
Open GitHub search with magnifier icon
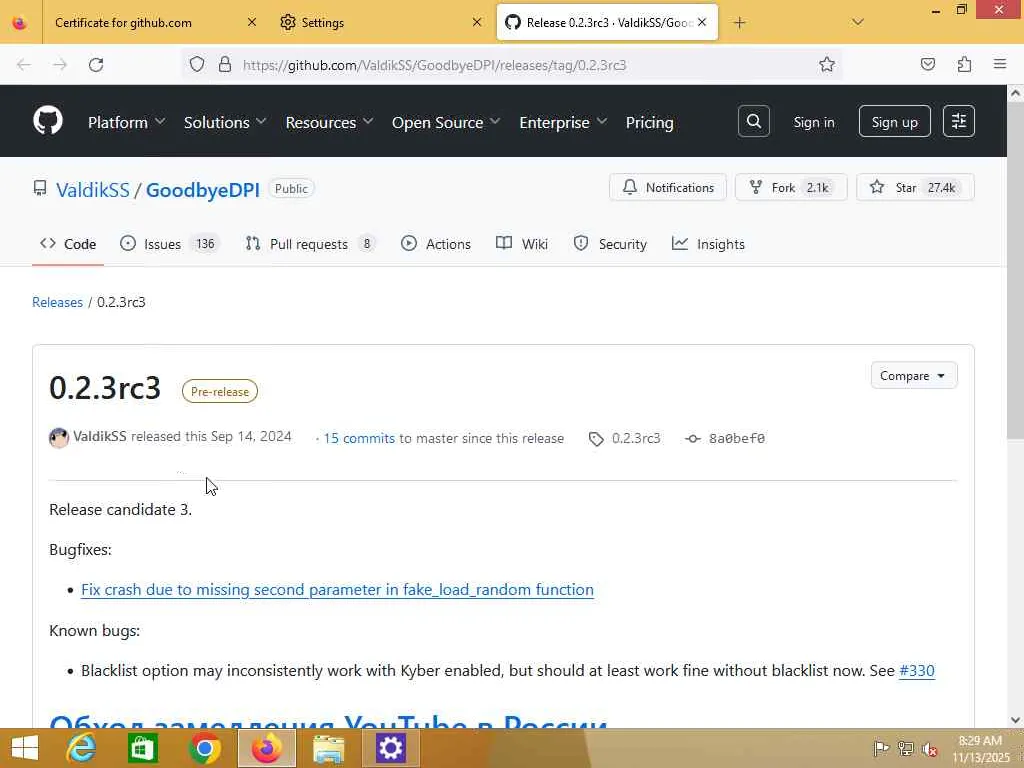click(754, 121)
